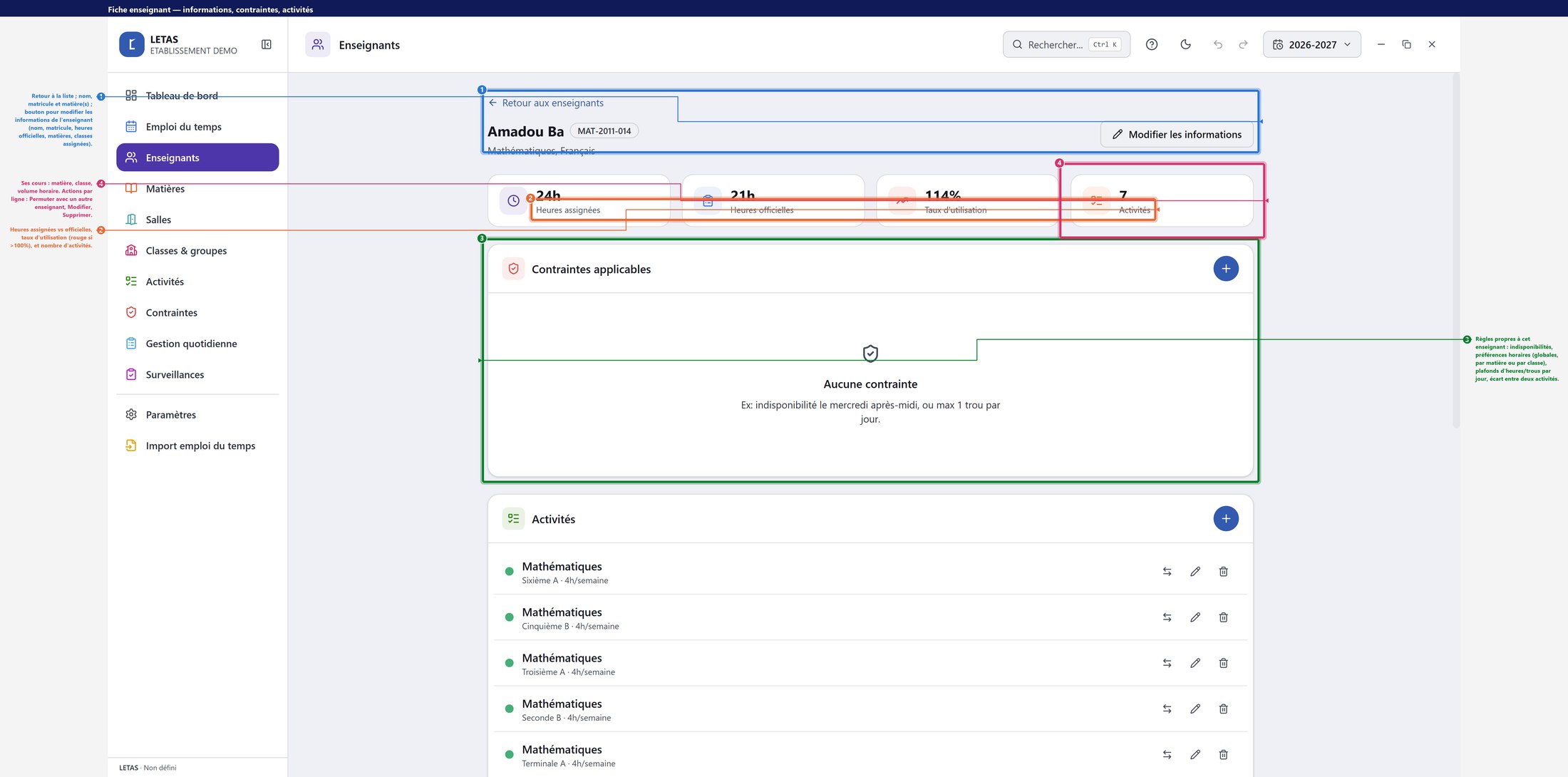Open the 2026-2027 school year dropdown
1568x777 pixels.
1311,44
